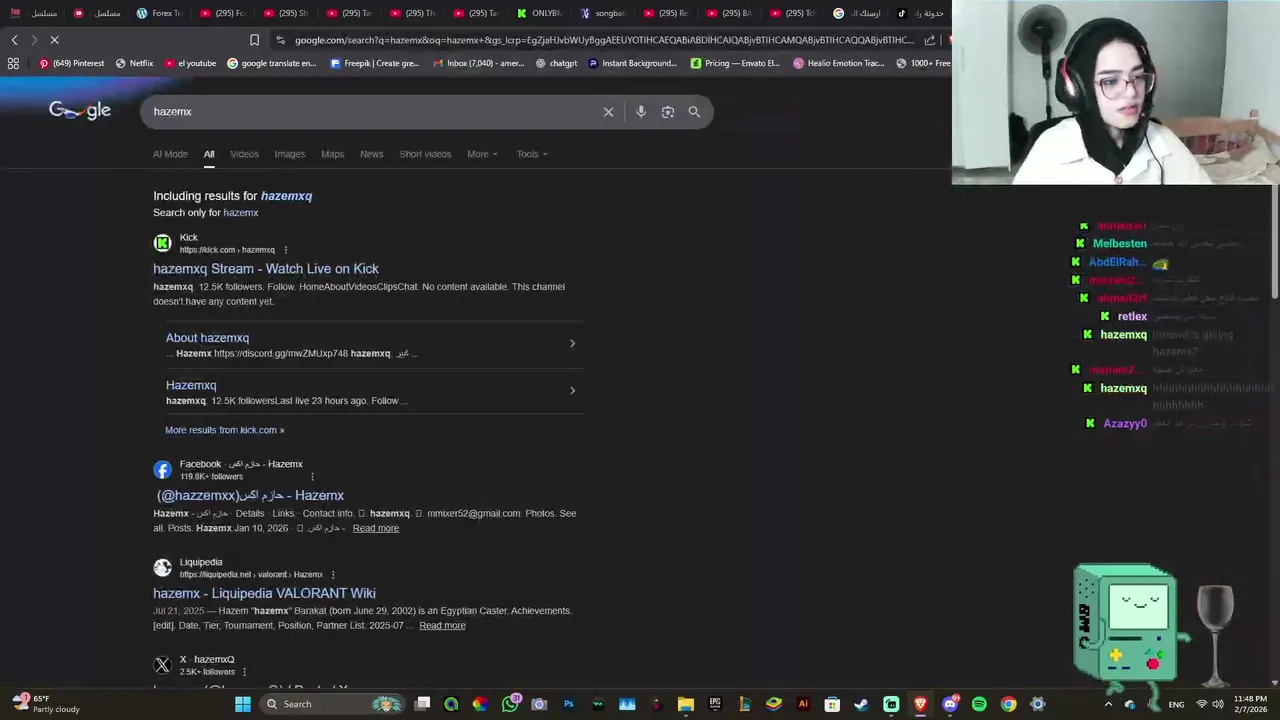The width and height of the screenshot is (1280, 720).
Task: Click the magnifier search button in Google
Action: 694,112
